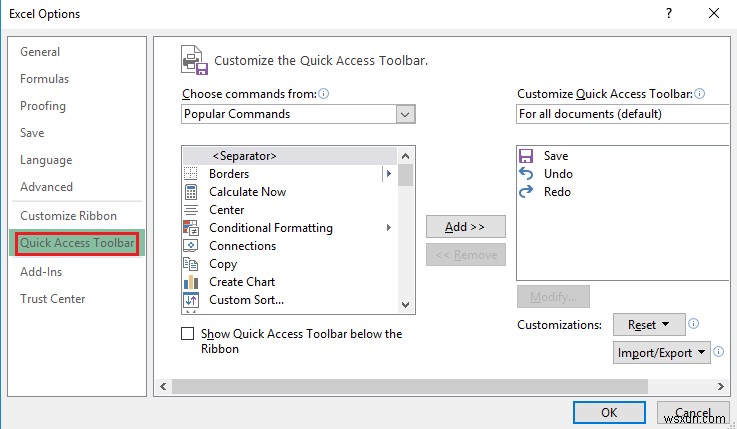Image resolution: width=737 pixels, height=429 pixels.
Task: Select the Save icon in toolbar list
Action: [527, 156]
